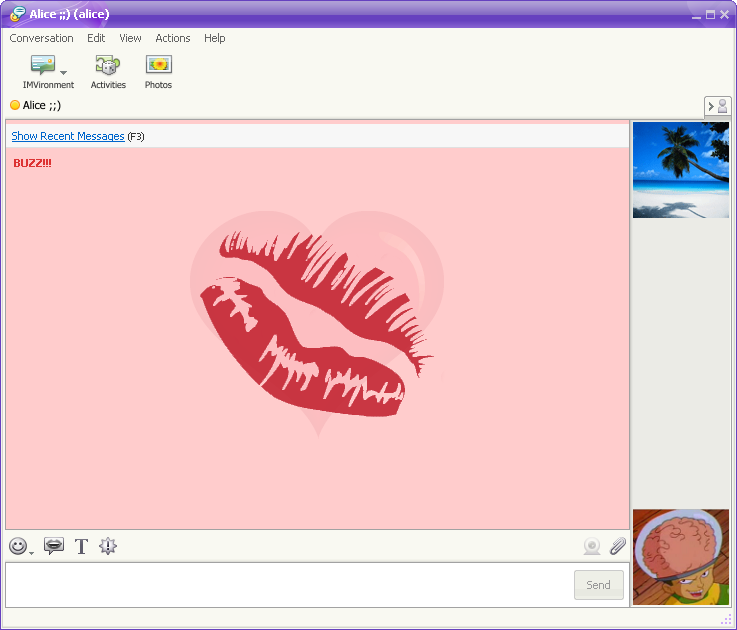Expand the IMVironment dropdown arrow
Image resolution: width=737 pixels, height=630 pixels.
(64, 72)
